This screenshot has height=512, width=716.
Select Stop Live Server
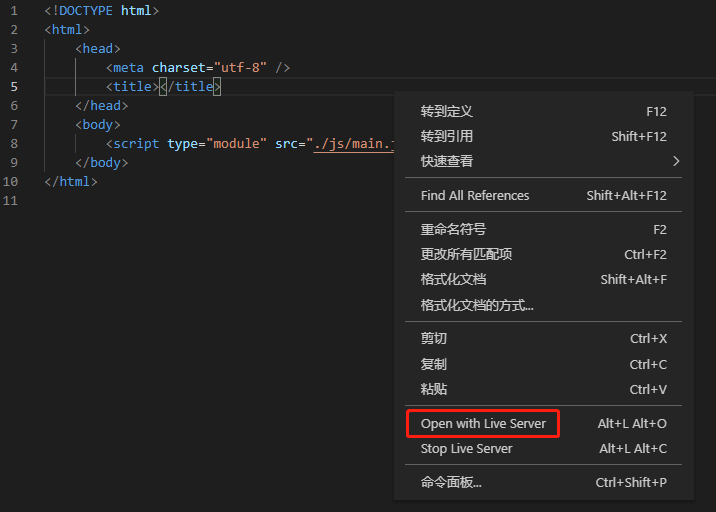(543, 449)
